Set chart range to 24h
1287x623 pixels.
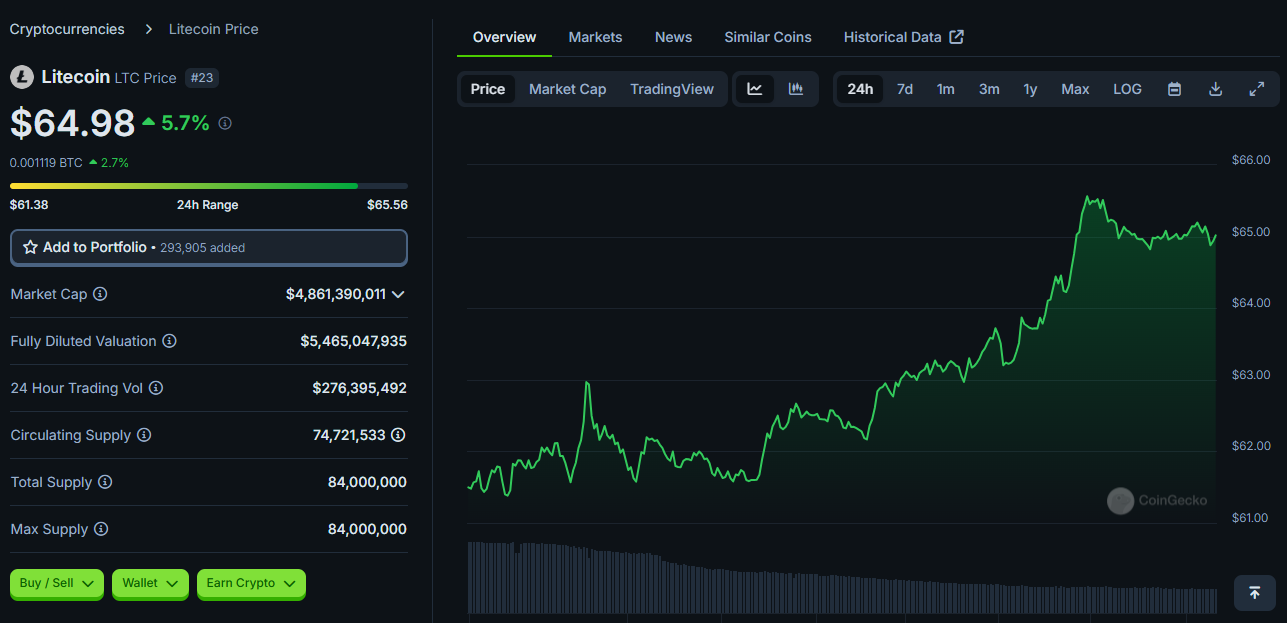tap(860, 89)
